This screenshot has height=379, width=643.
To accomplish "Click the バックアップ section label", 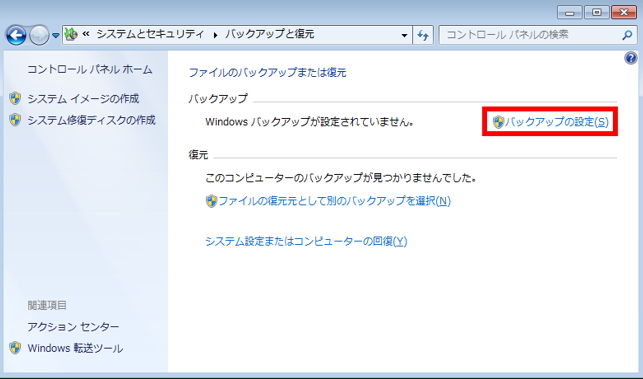I will point(218,98).
